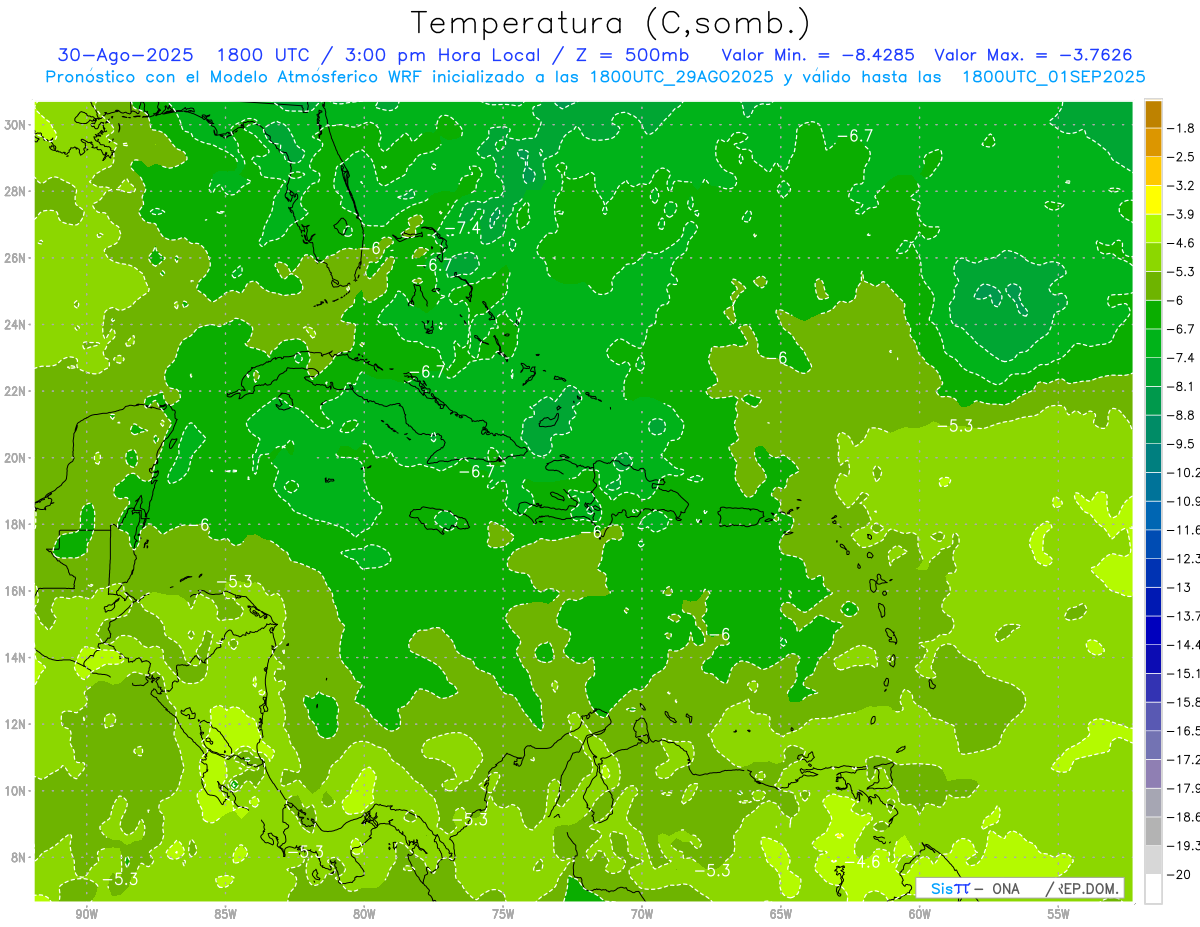Click the "-17.9" color bar label

1184,789
